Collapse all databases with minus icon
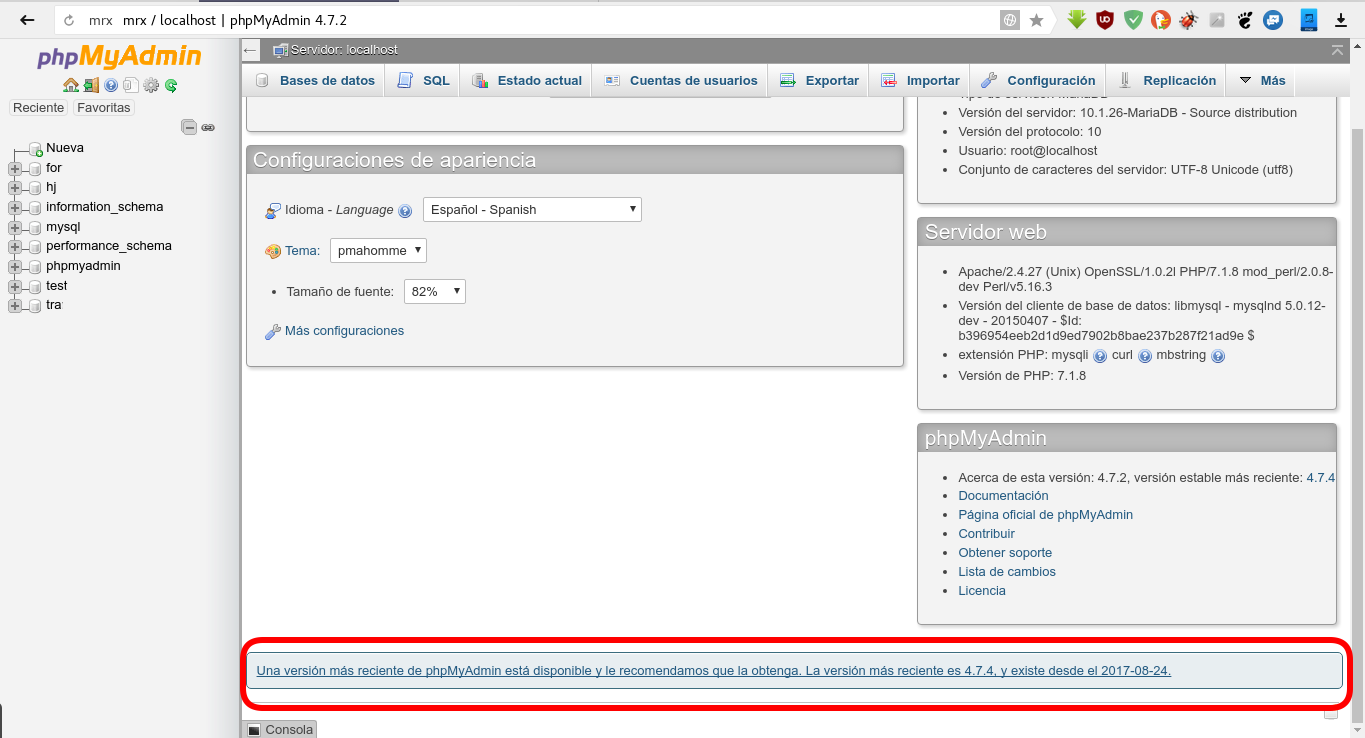 189,127
